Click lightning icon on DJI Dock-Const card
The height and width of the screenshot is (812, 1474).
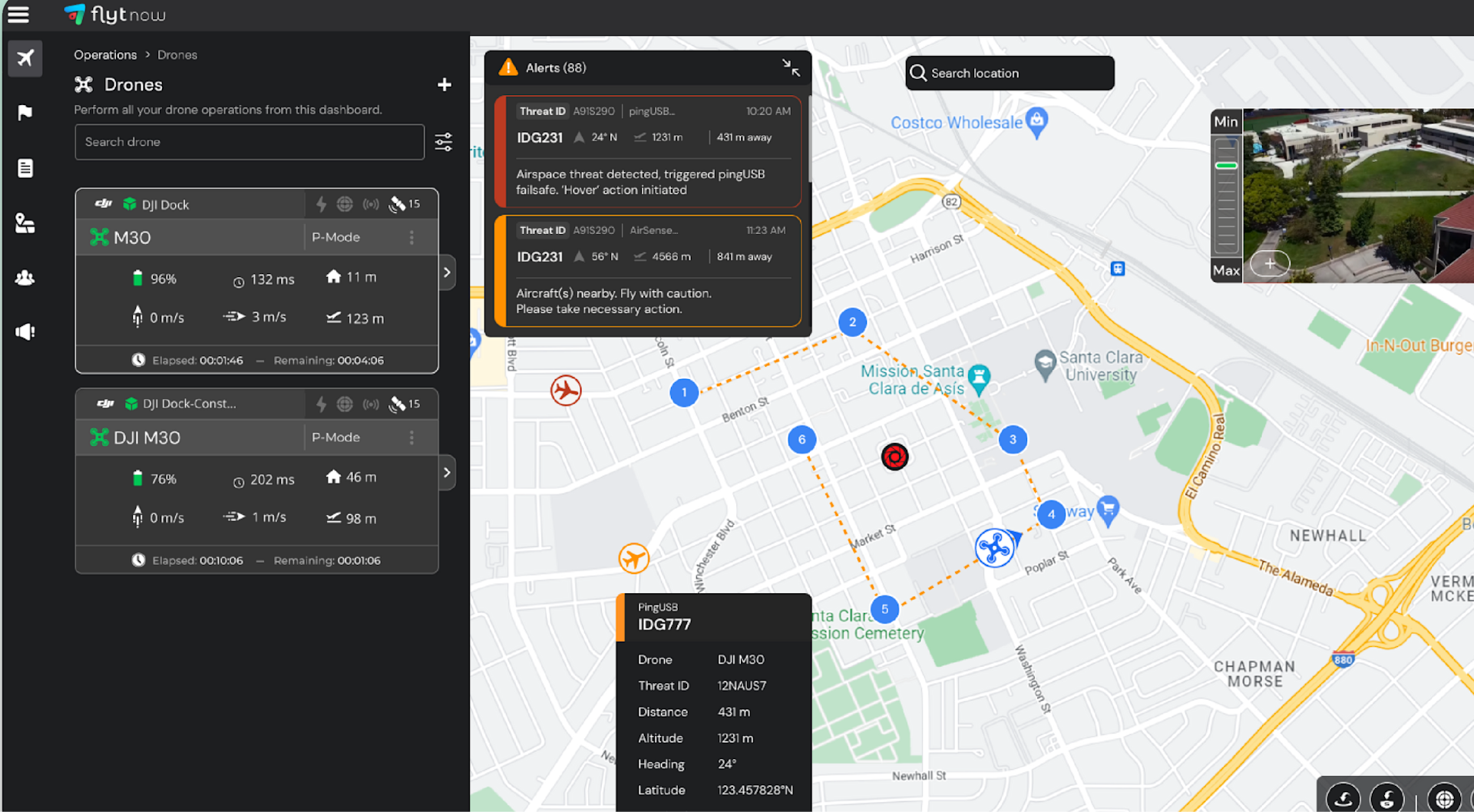pyautogui.click(x=322, y=404)
